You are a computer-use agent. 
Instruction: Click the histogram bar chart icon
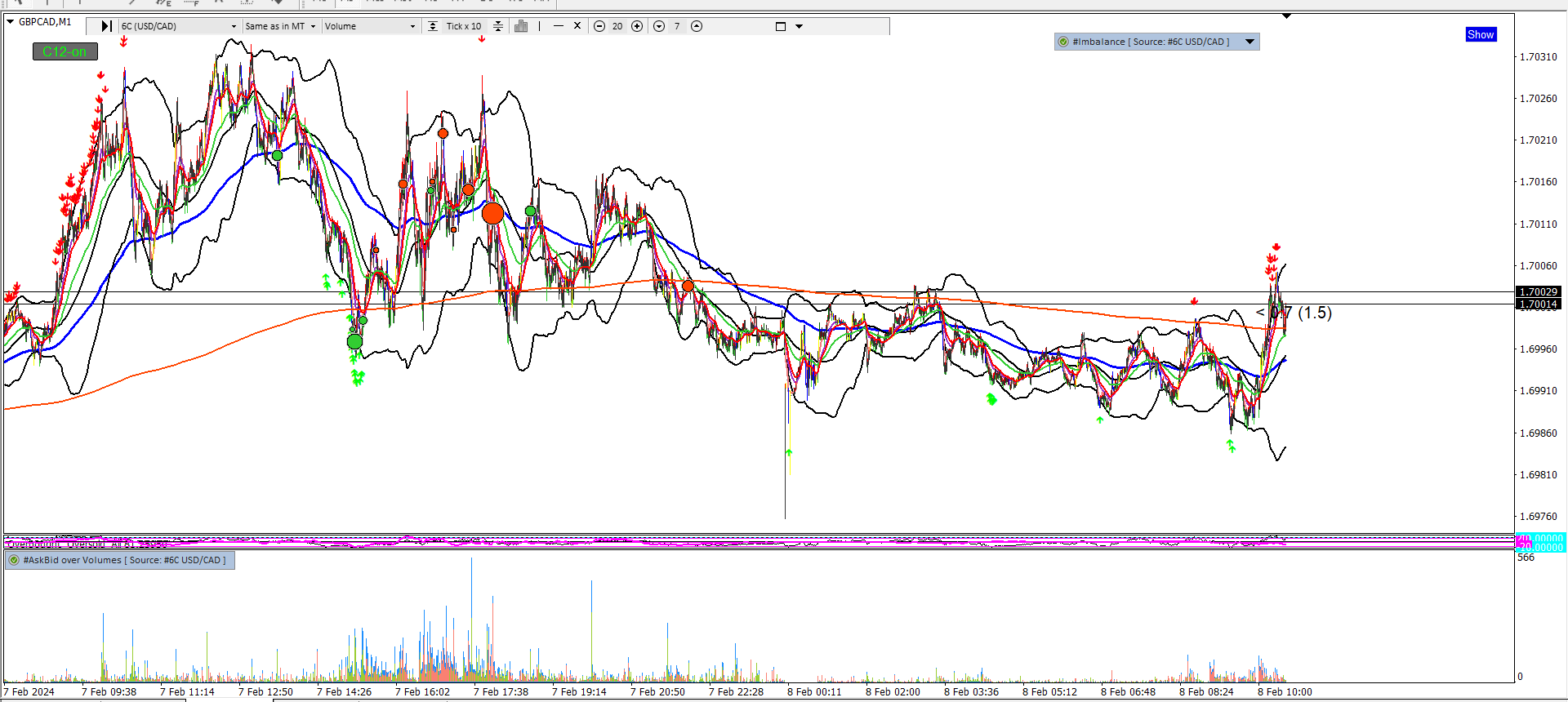point(521,26)
